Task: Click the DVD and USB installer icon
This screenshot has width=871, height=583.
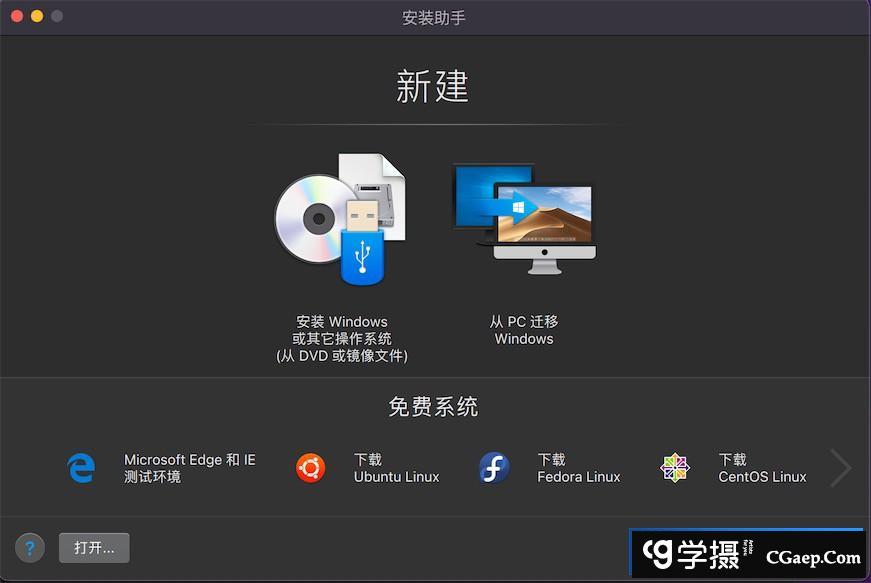Action: (x=341, y=219)
